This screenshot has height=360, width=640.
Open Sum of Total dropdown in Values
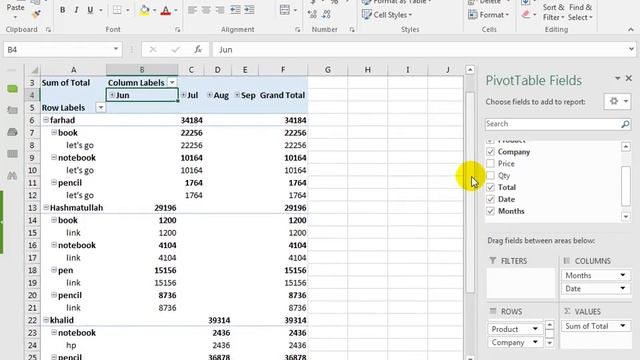coord(623,326)
